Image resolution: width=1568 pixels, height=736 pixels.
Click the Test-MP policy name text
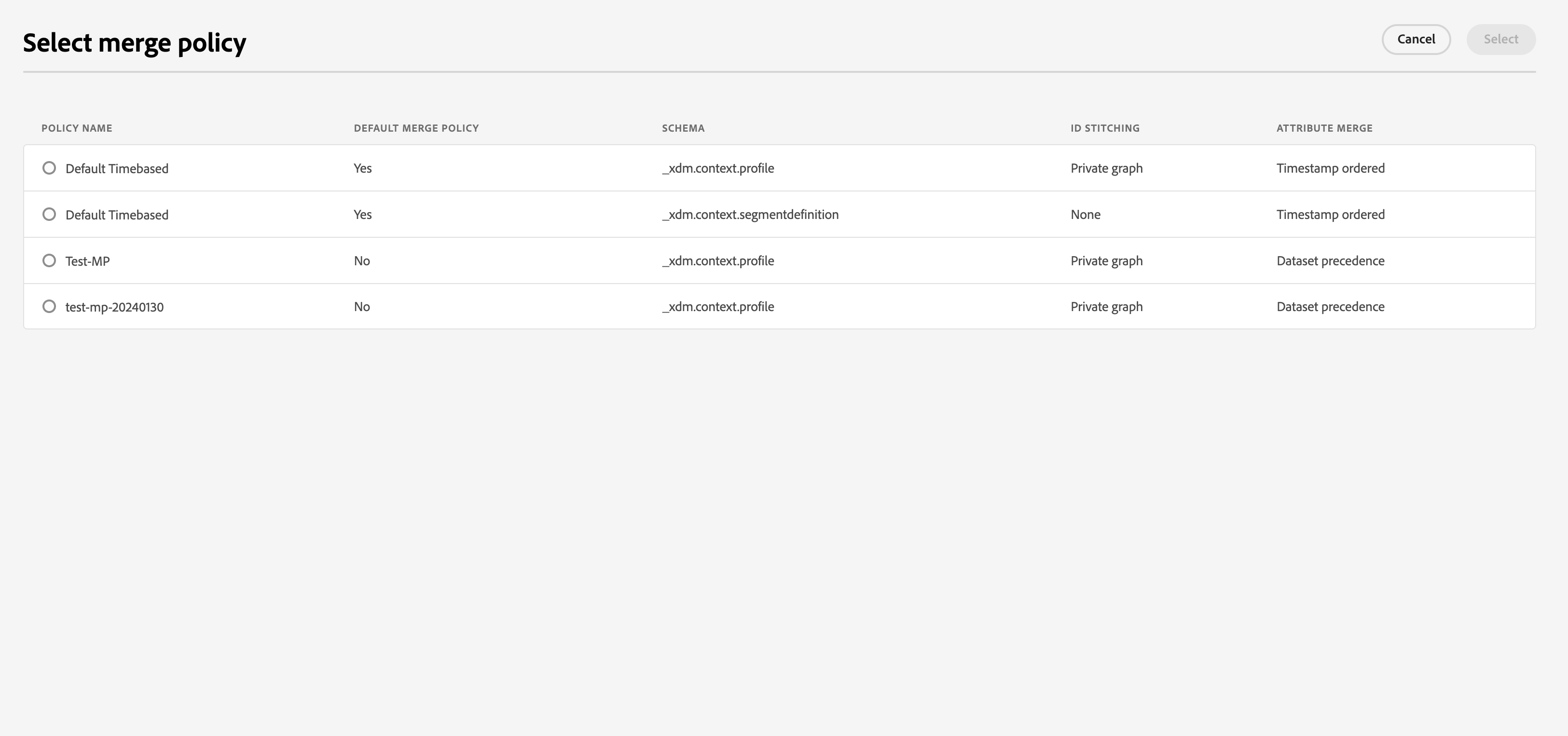(88, 261)
